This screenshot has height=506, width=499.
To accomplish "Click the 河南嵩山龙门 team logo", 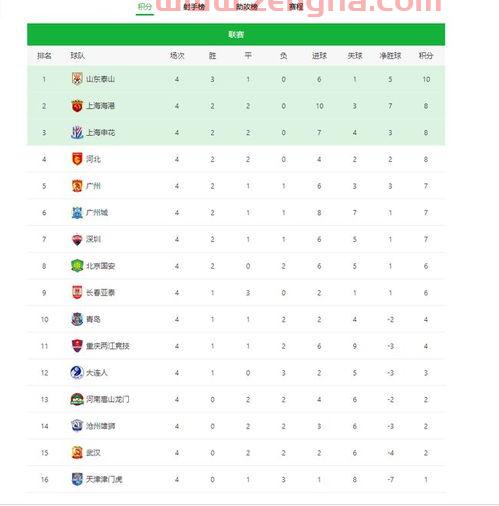I will [x=77, y=399].
